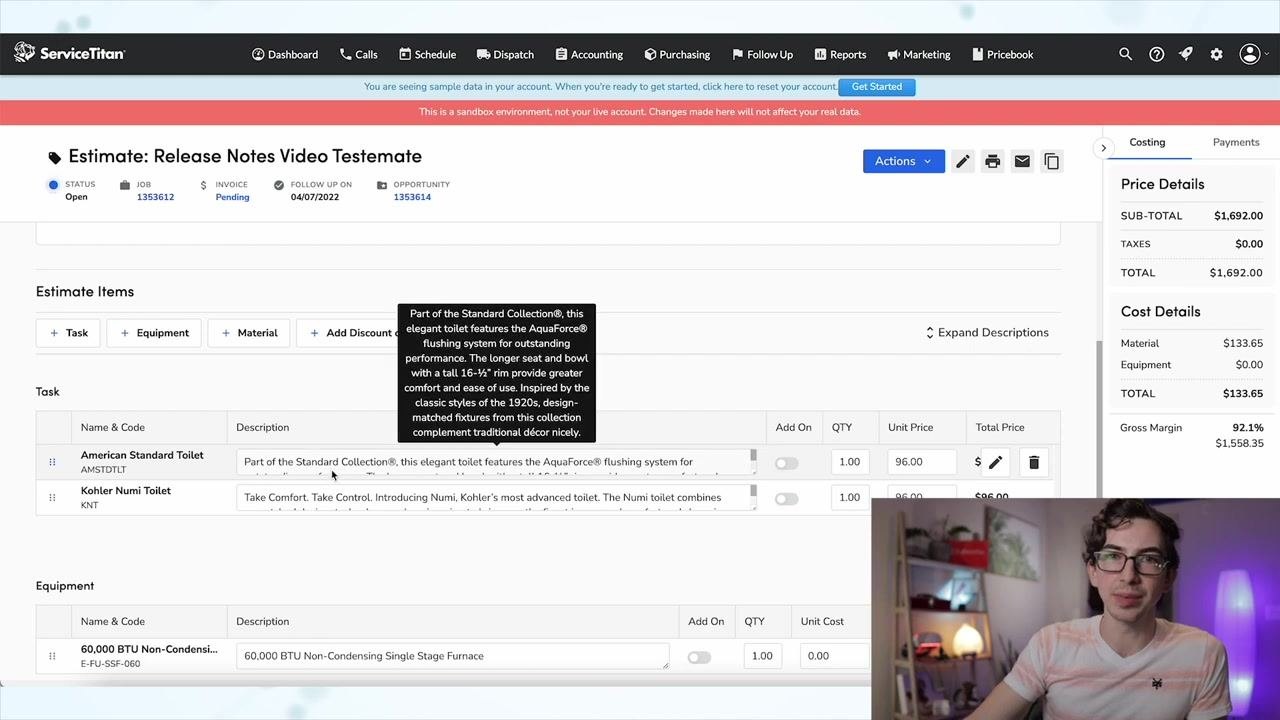The image size is (1280, 720).
Task: Add Material to the estimate
Action: (249, 333)
